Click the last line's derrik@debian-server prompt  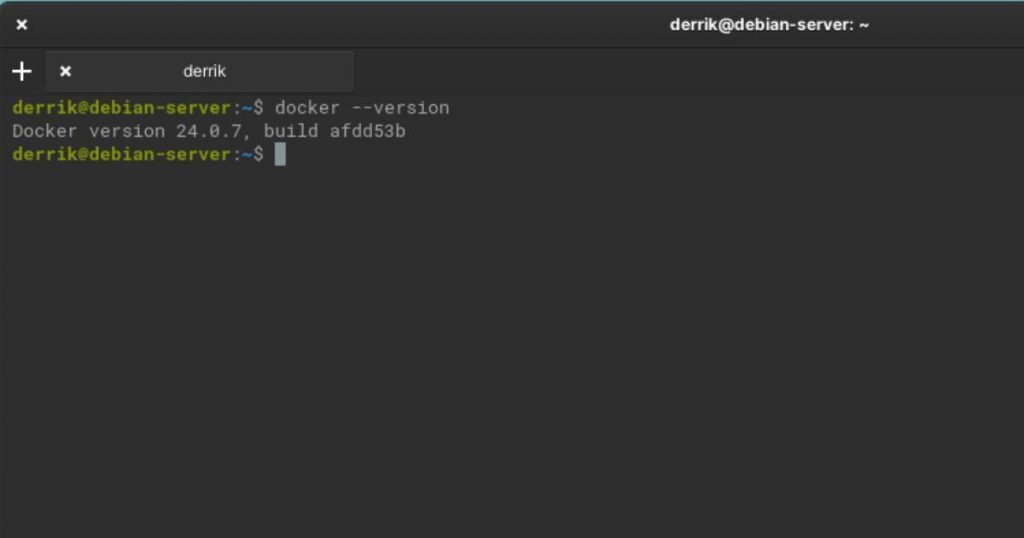click(x=122, y=155)
